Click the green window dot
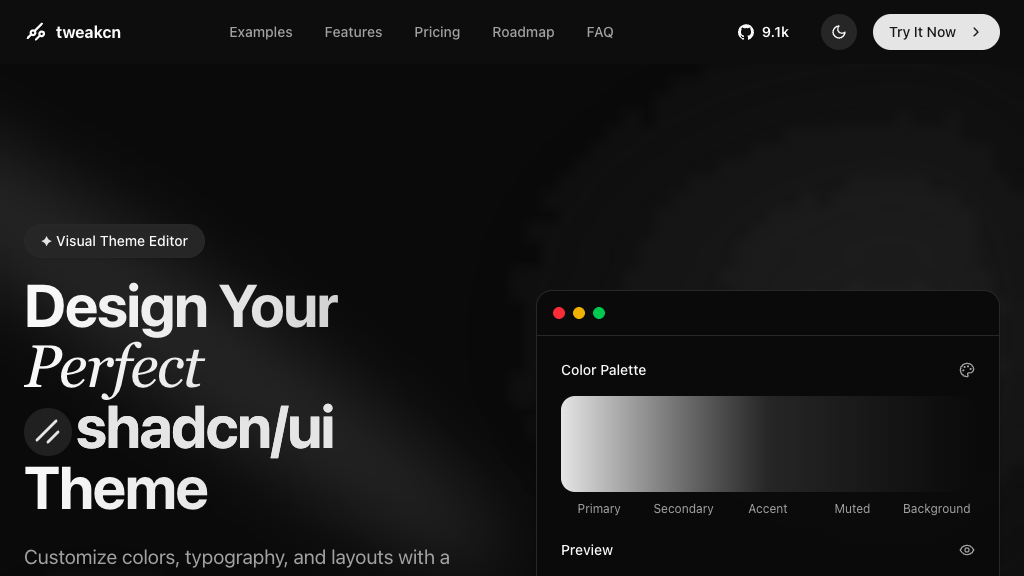1024x576 pixels. [x=599, y=313]
